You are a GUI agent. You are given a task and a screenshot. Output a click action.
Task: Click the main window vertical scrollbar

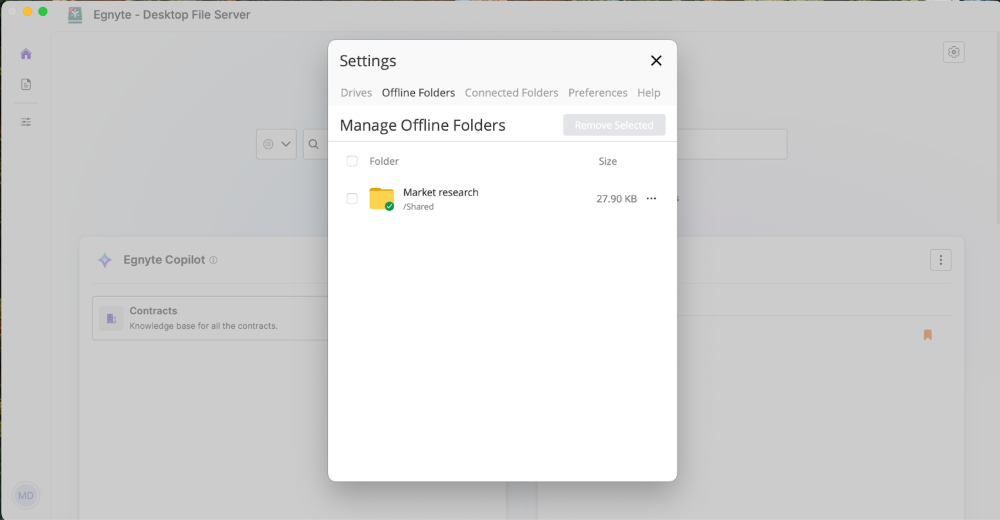(997, 128)
